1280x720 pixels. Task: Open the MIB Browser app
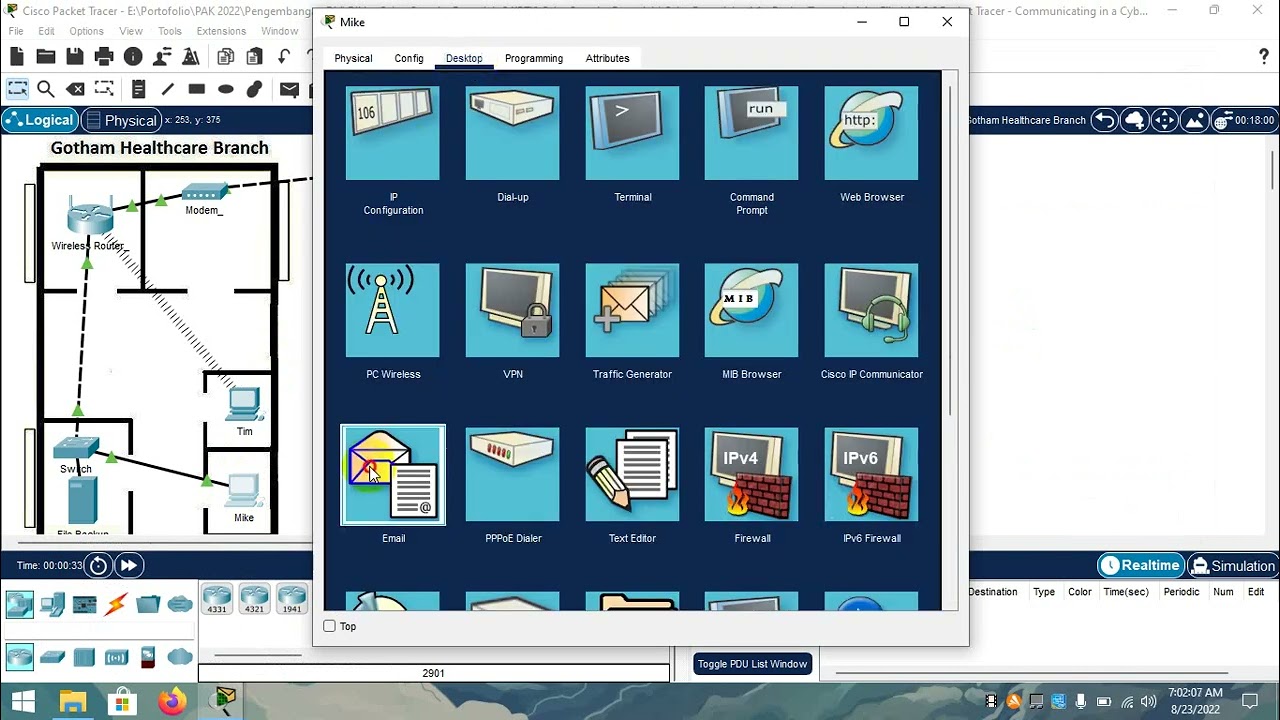pyautogui.click(x=752, y=310)
